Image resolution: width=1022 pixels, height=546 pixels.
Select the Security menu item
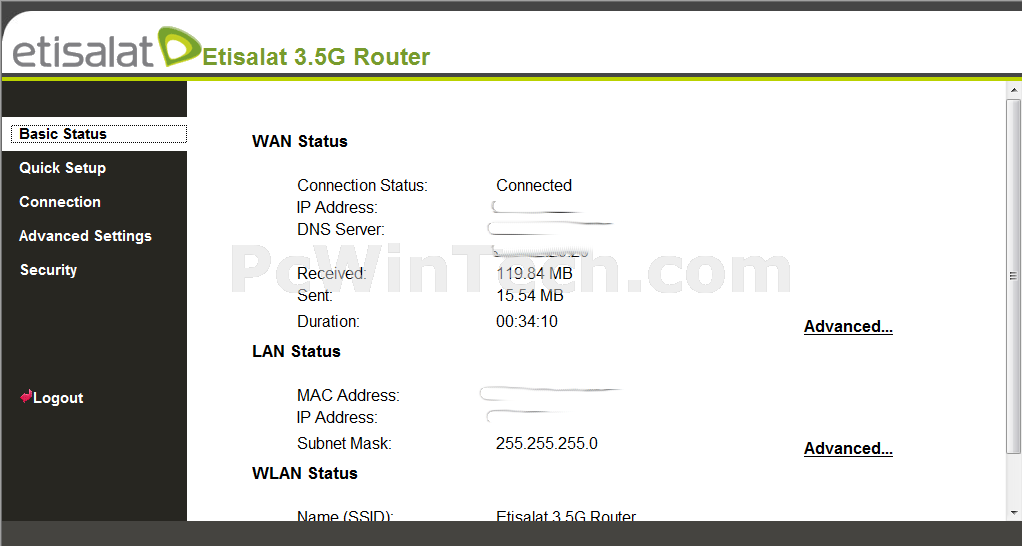click(48, 270)
